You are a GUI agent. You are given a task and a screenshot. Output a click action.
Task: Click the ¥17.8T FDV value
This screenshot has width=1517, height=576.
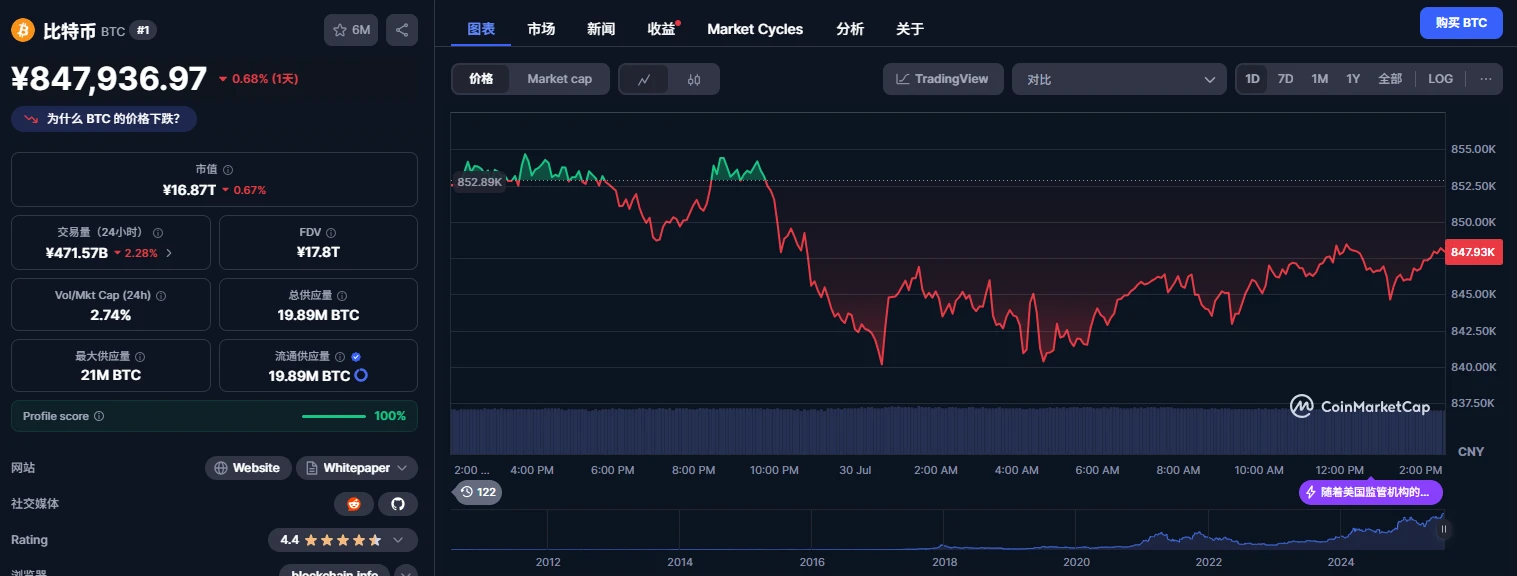pos(318,252)
